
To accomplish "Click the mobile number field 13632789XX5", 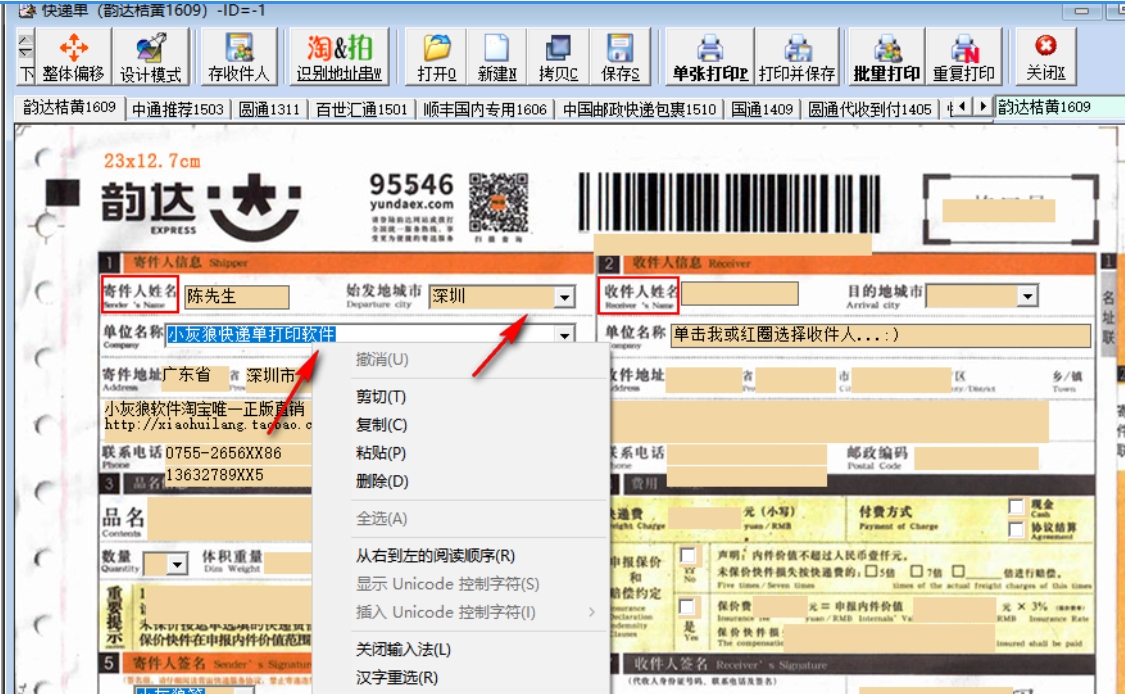I will (x=237, y=474).
